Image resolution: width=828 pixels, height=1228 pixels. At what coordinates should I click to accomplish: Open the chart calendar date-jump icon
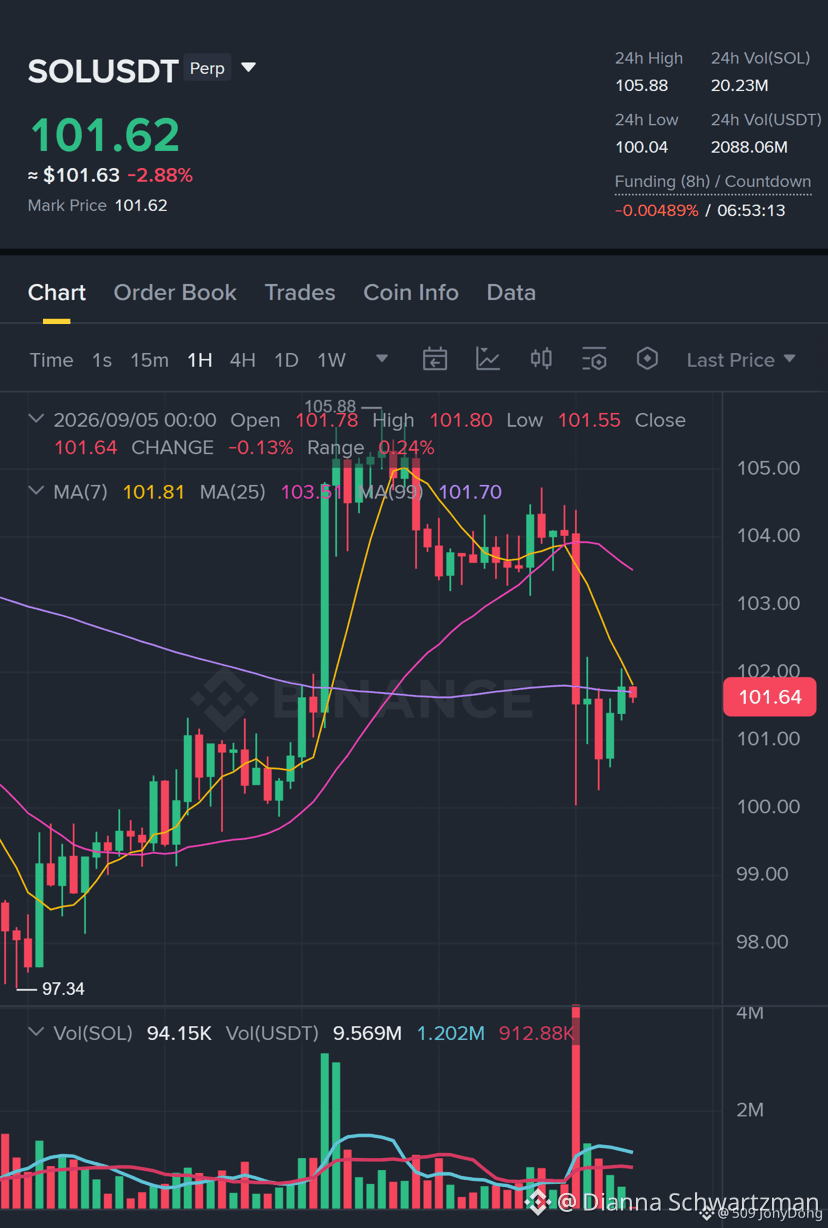coord(435,359)
